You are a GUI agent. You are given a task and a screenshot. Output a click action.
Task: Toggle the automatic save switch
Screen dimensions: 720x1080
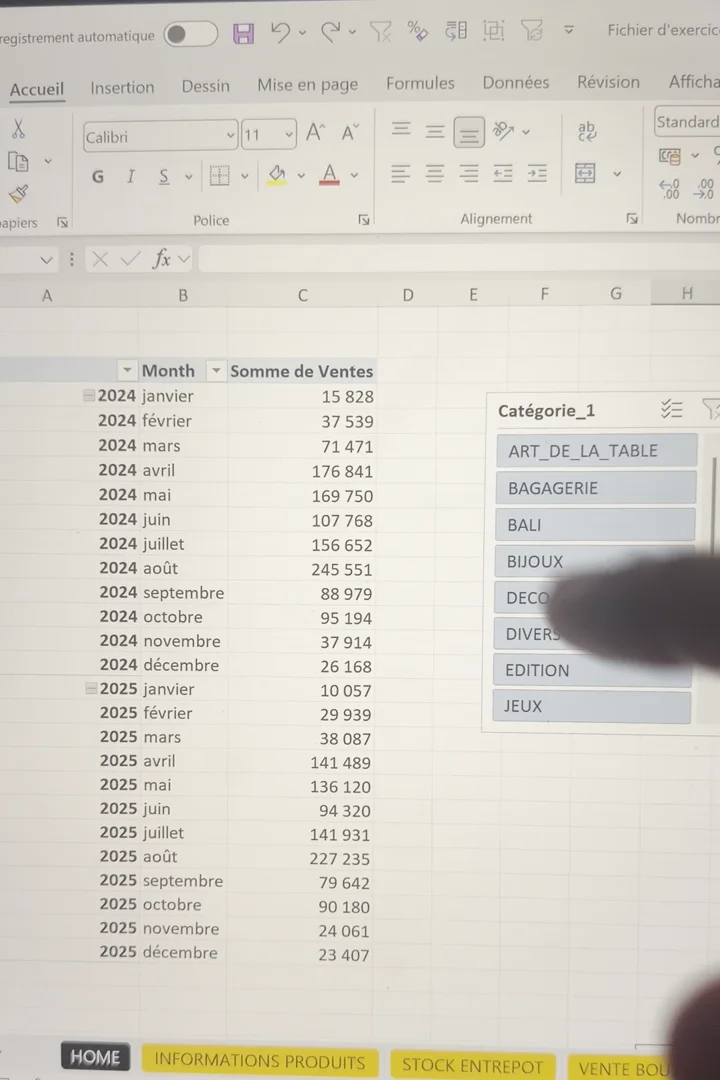click(190, 34)
